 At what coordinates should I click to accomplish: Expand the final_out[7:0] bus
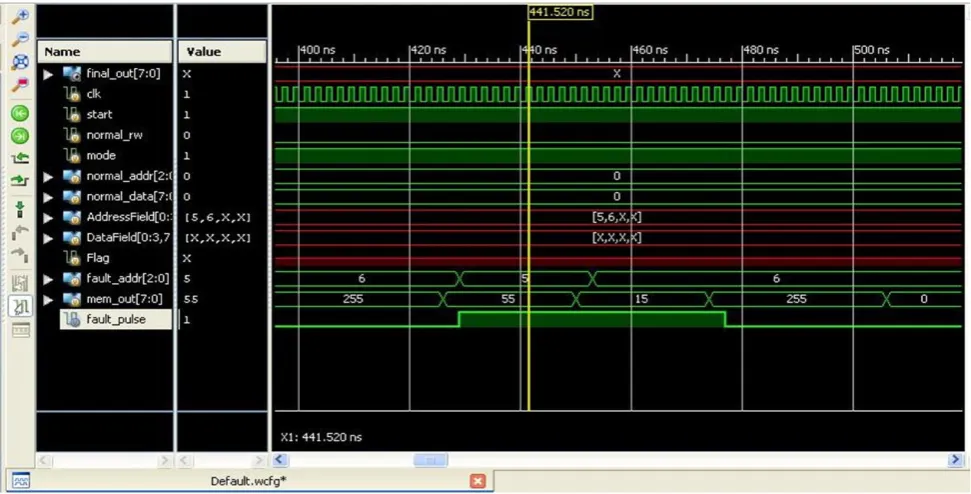(x=48, y=74)
